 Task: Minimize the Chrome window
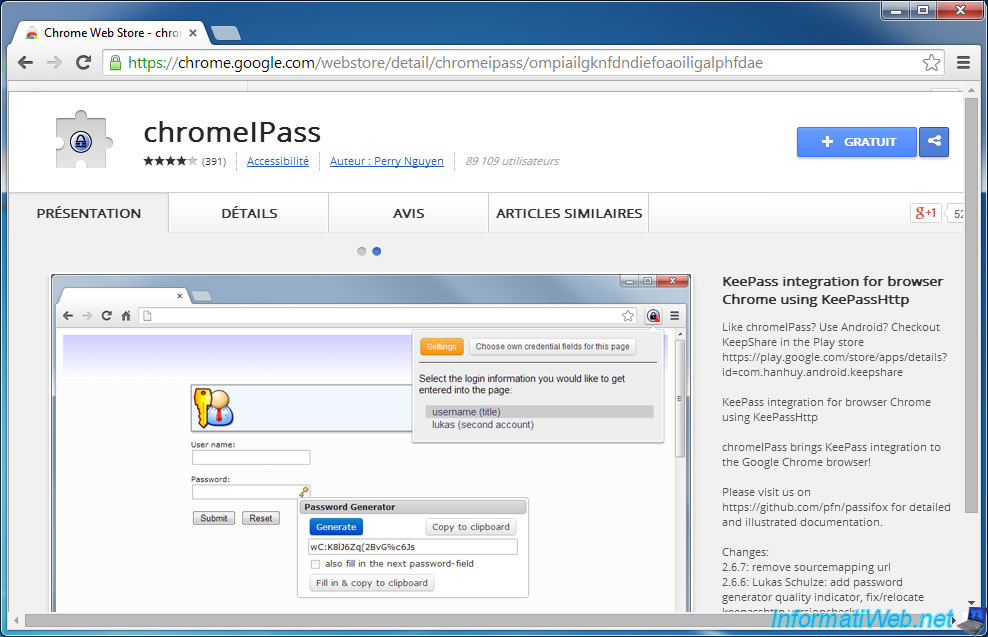click(x=895, y=10)
